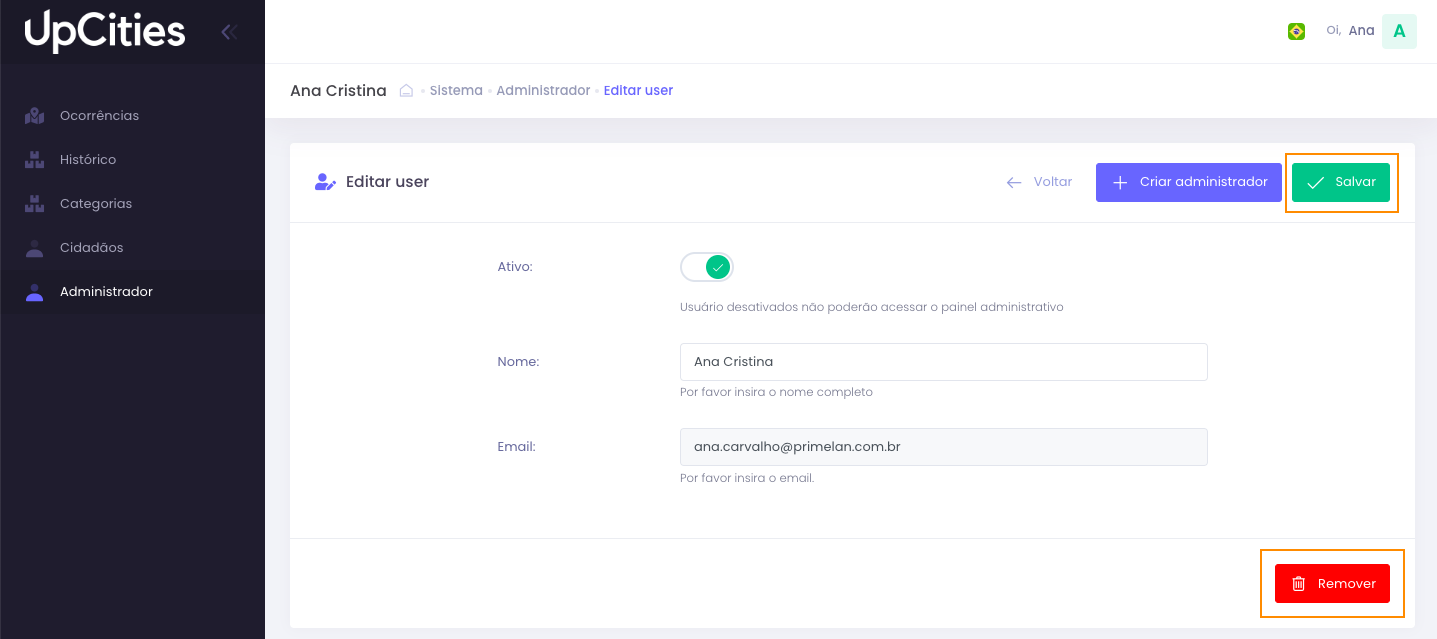Click the 'Ana Cristina' page title

pyautogui.click(x=338, y=90)
